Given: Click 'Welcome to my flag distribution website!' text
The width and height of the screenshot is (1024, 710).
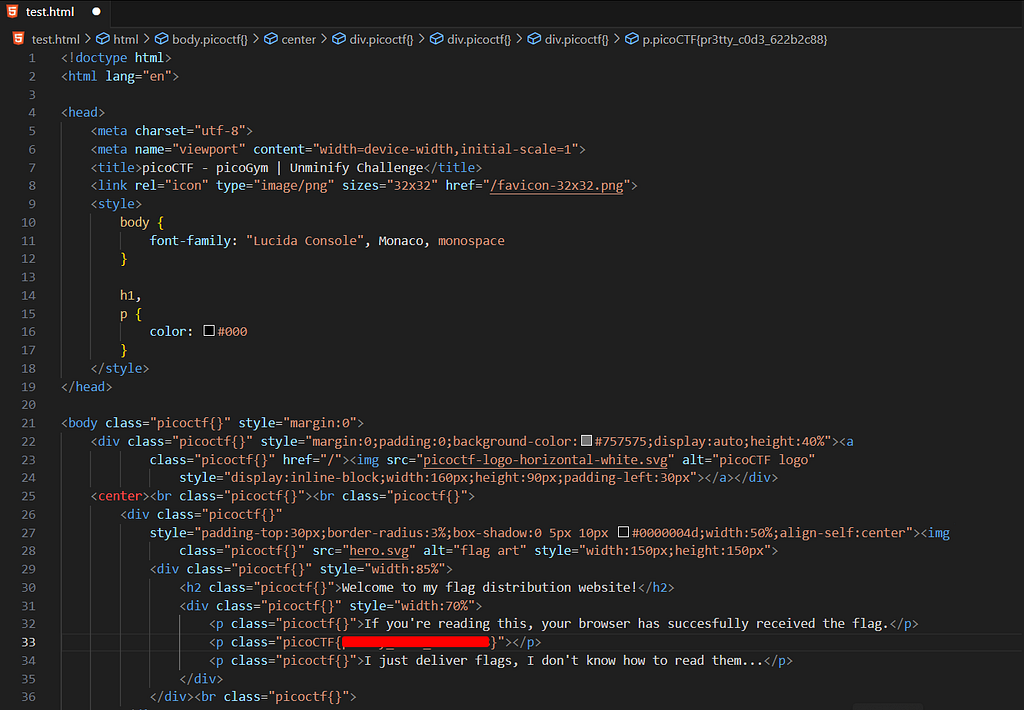Looking at the screenshot, I should click(489, 587).
